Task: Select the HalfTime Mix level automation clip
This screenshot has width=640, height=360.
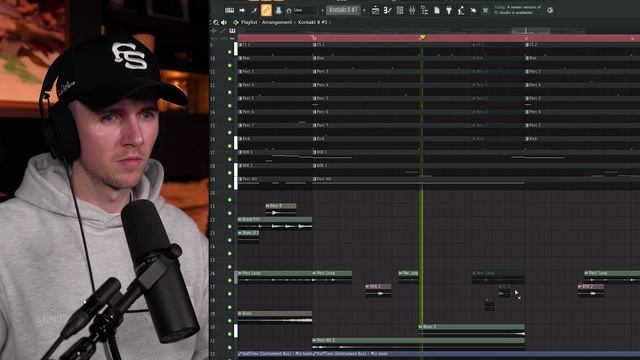Action: pyautogui.click(x=275, y=354)
